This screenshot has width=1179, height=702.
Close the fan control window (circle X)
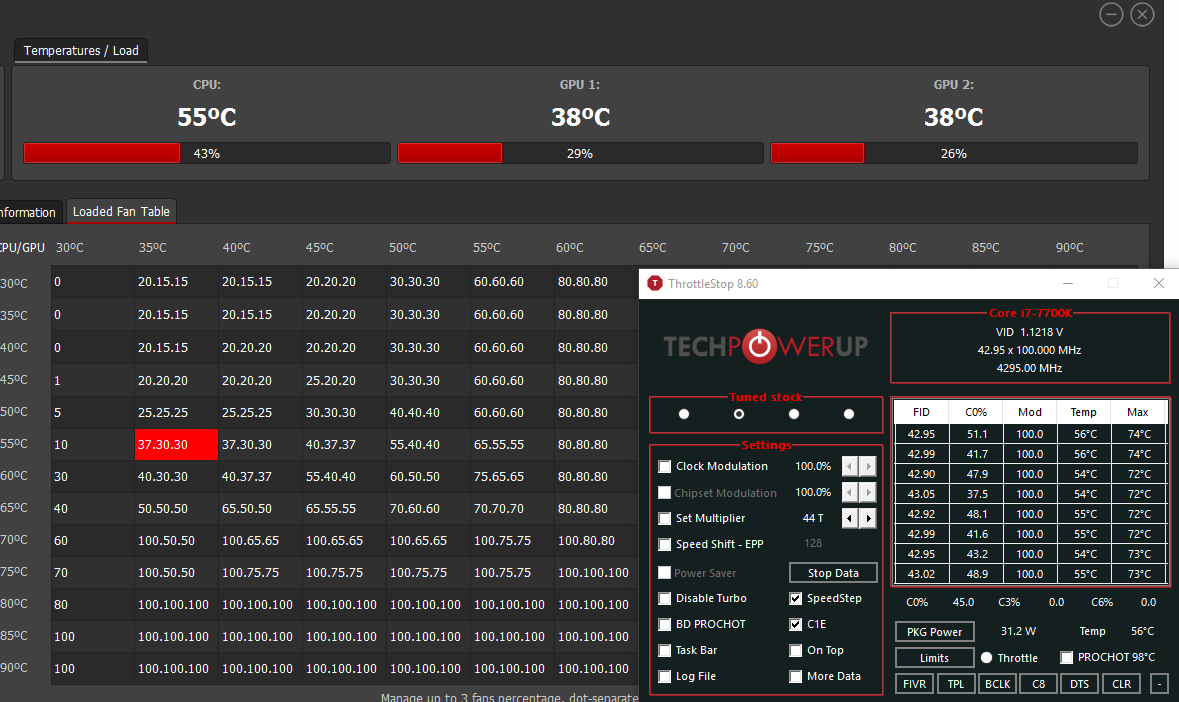point(1142,14)
